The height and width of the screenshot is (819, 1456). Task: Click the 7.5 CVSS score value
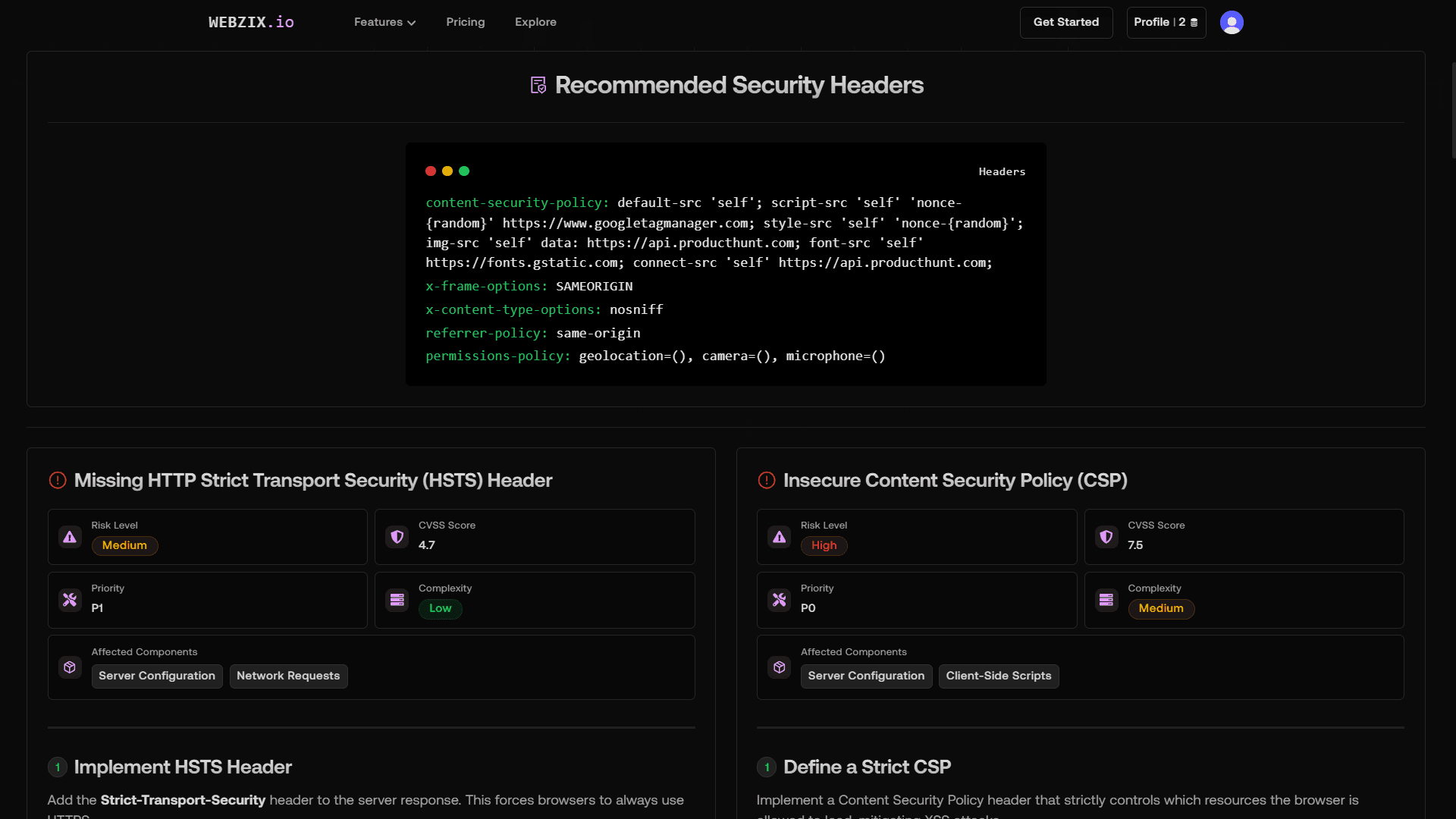pos(1135,545)
